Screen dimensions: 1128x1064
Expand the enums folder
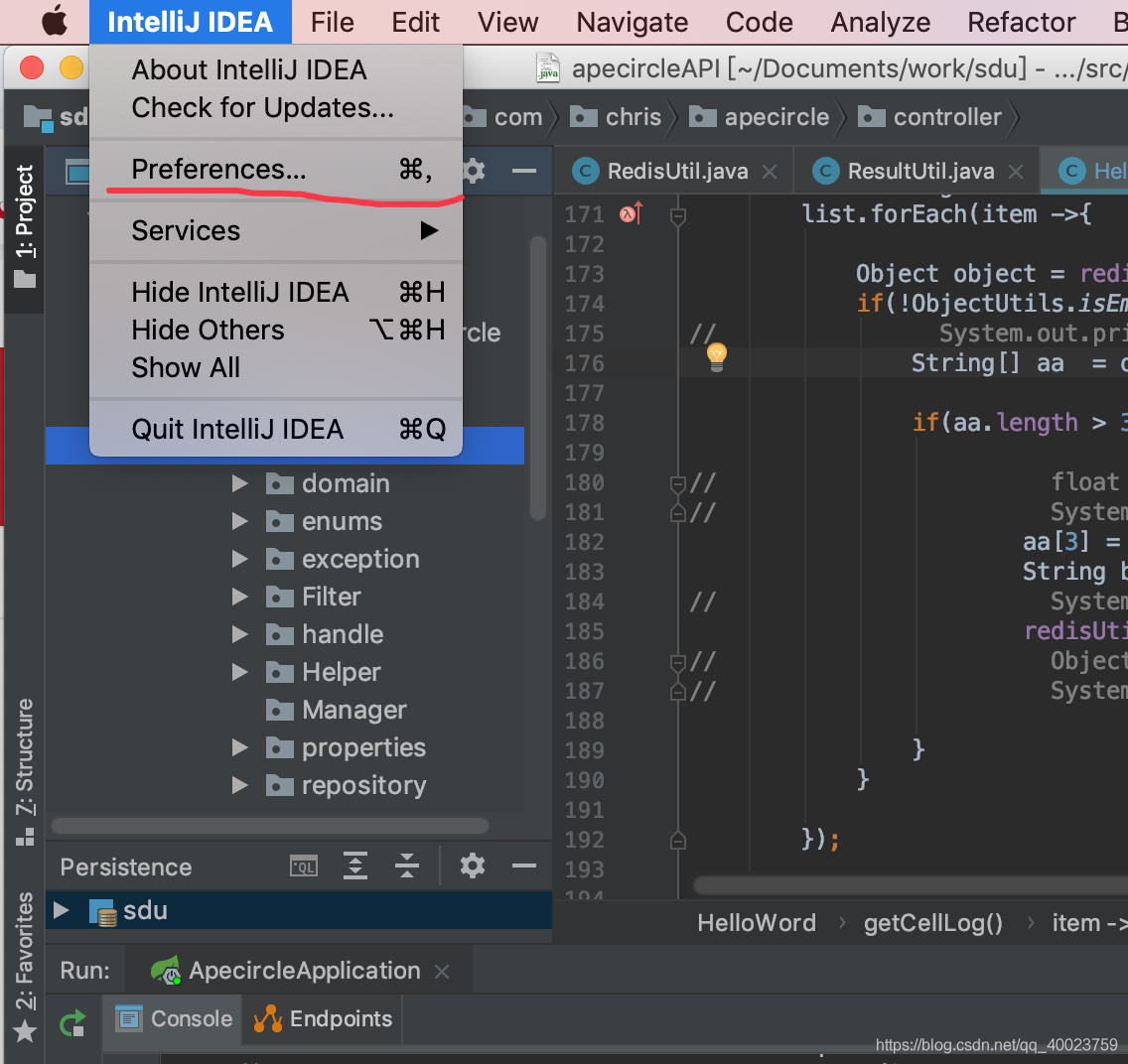240,521
